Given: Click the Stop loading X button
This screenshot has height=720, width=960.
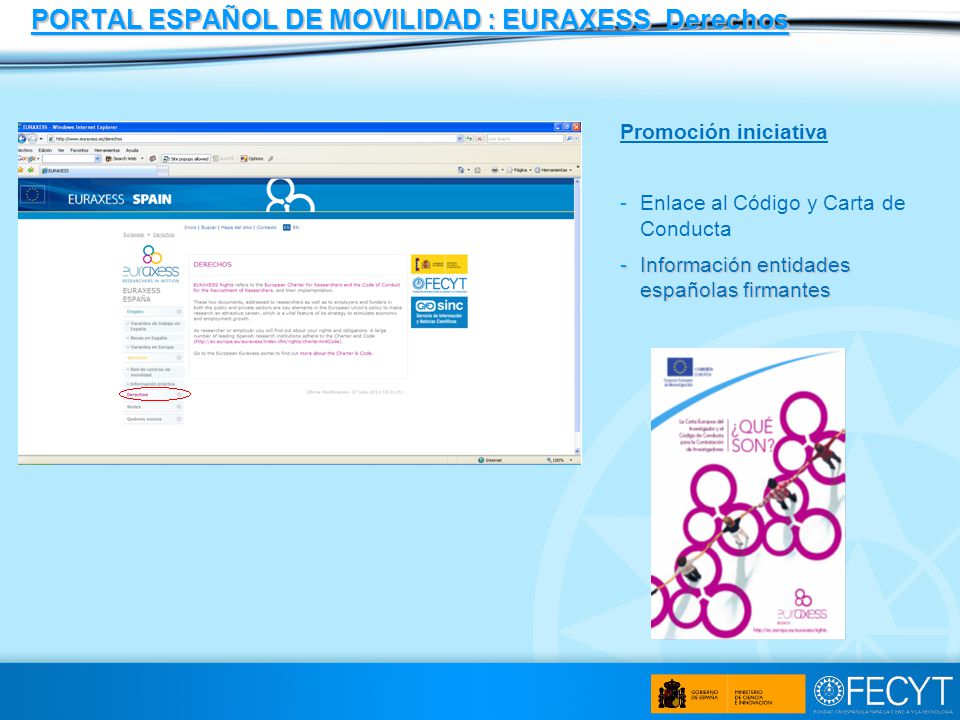Looking at the screenshot, I should tap(480, 139).
